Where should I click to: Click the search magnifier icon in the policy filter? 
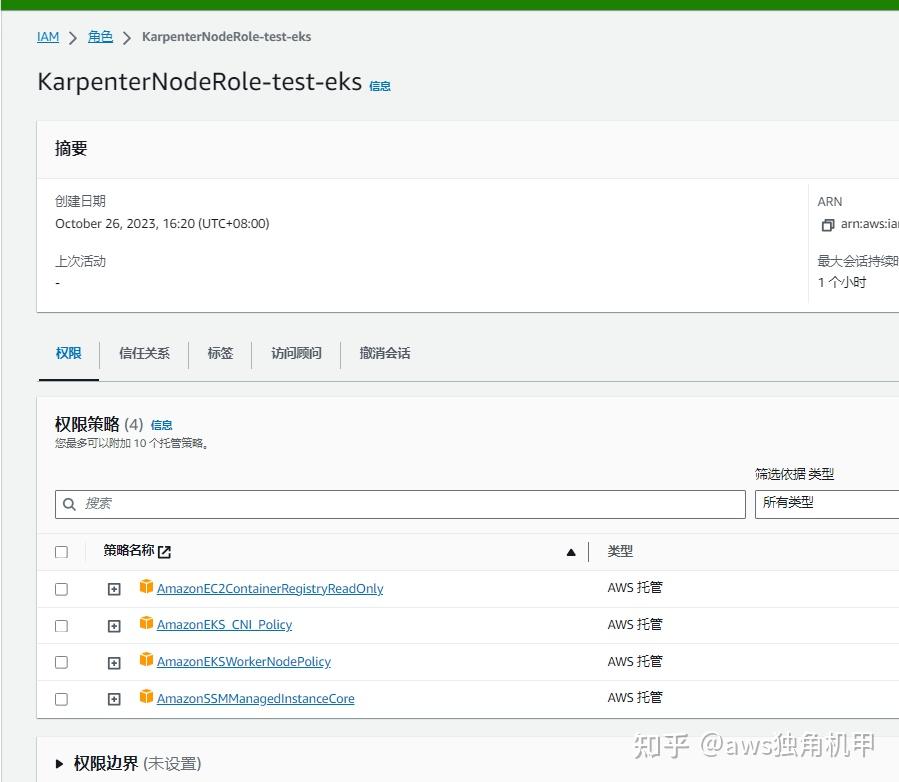click(69, 503)
